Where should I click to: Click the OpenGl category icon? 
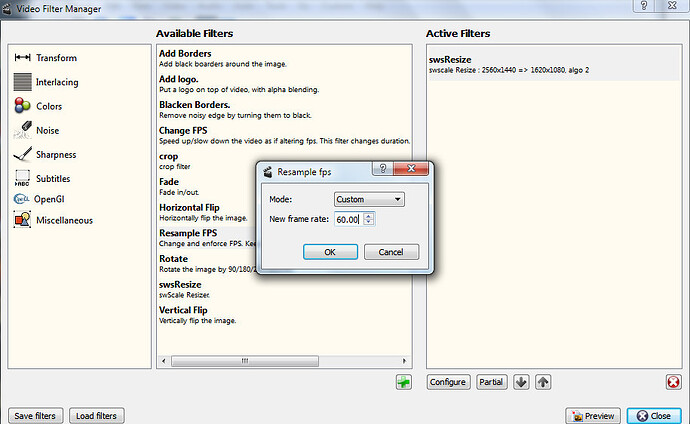[x=21, y=199]
